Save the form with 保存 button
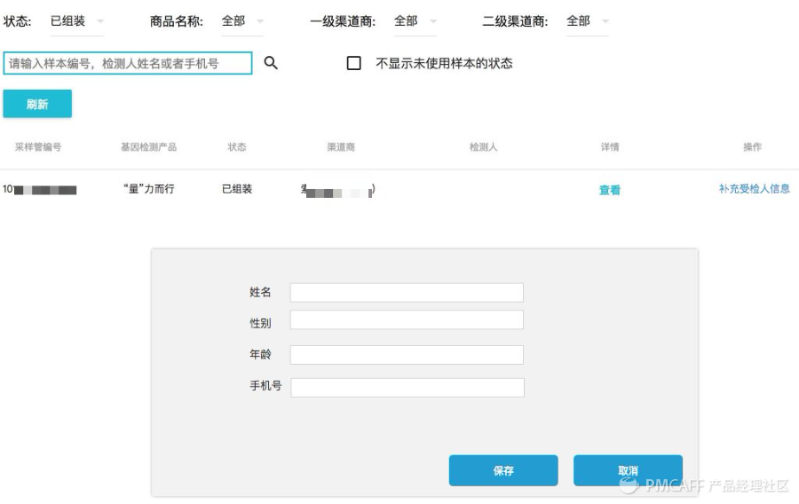The width and height of the screenshot is (799, 504). (503, 470)
